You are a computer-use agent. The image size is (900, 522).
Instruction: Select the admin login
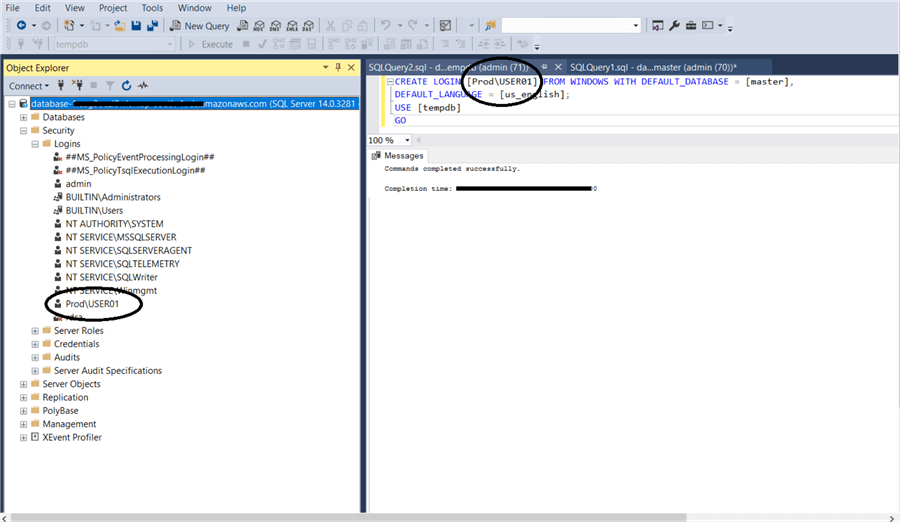pyautogui.click(x=78, y=184)
